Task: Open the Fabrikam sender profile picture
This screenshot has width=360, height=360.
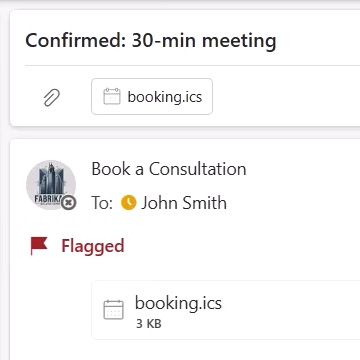Action: (51, 185)
